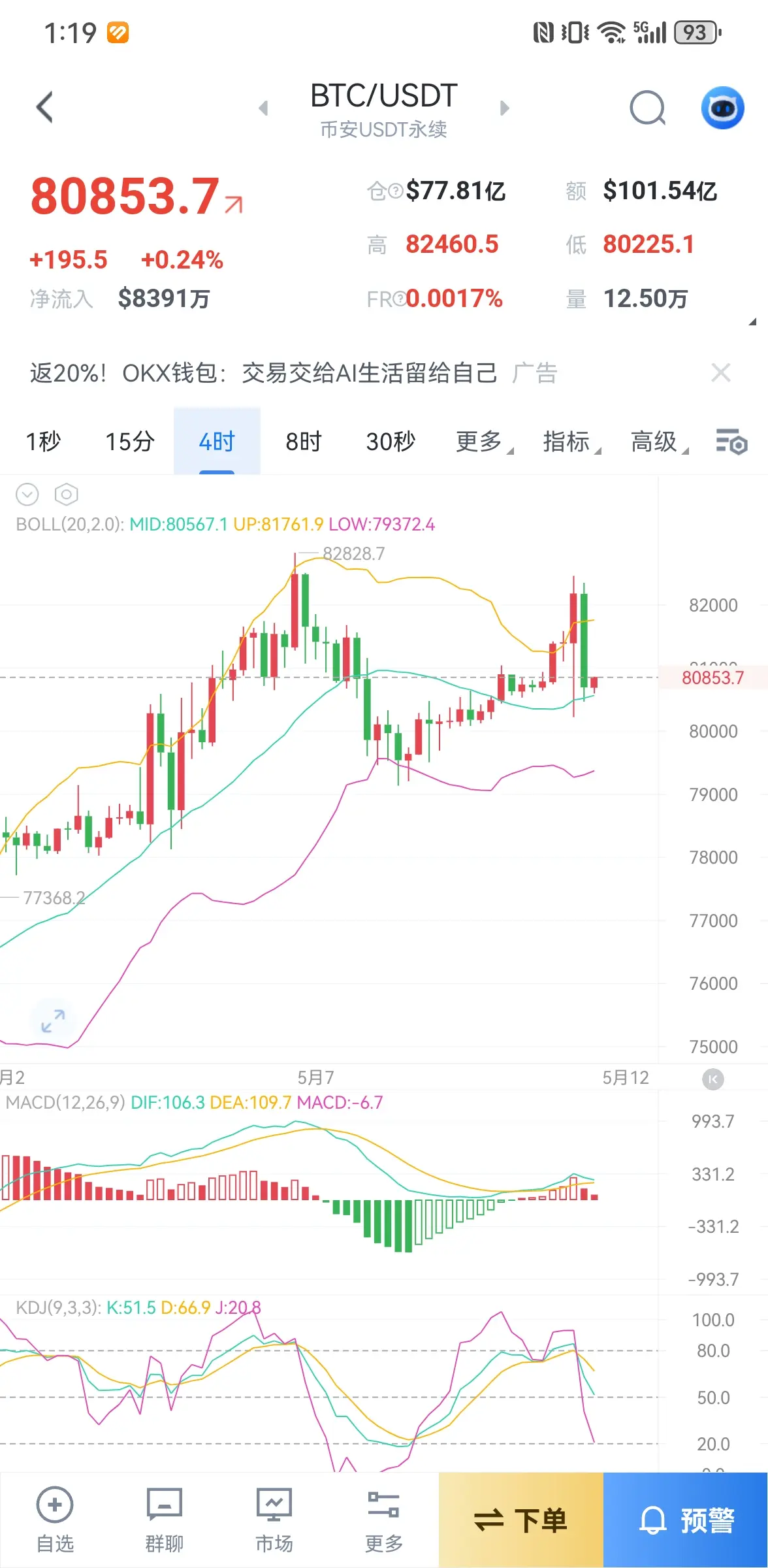Expand the 更多 timeframe dropdown
The width and height of the screenshot is (768, 1568).
[x=484, y=442]
